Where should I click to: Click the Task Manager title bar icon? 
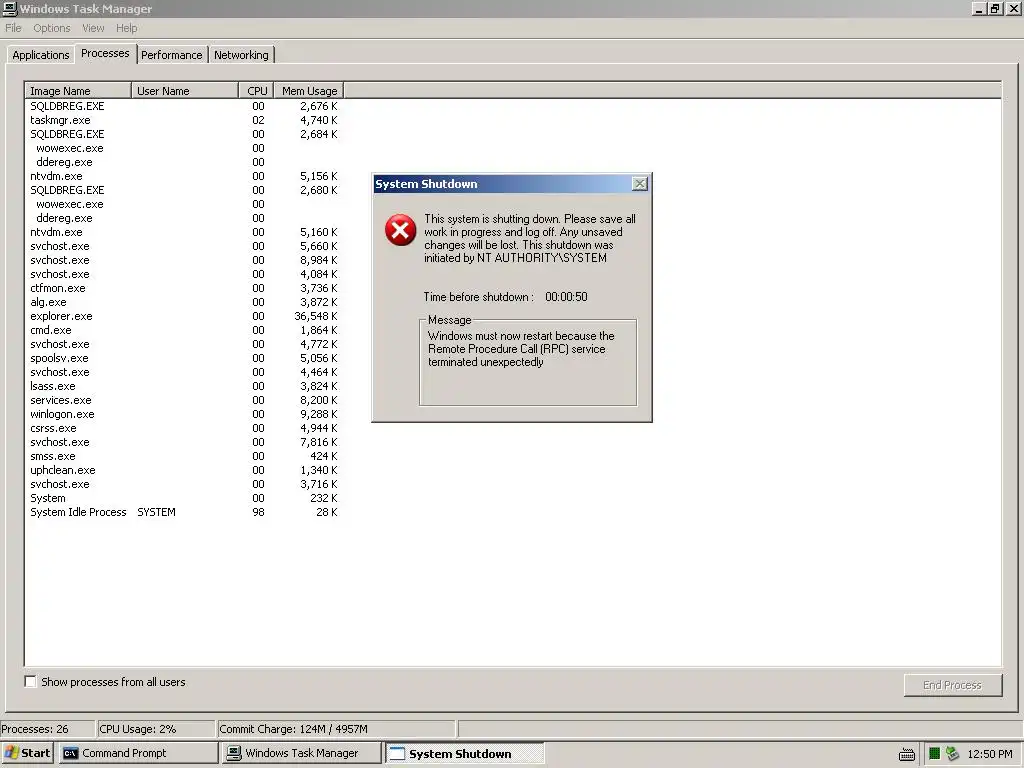[x=10, y=8]
